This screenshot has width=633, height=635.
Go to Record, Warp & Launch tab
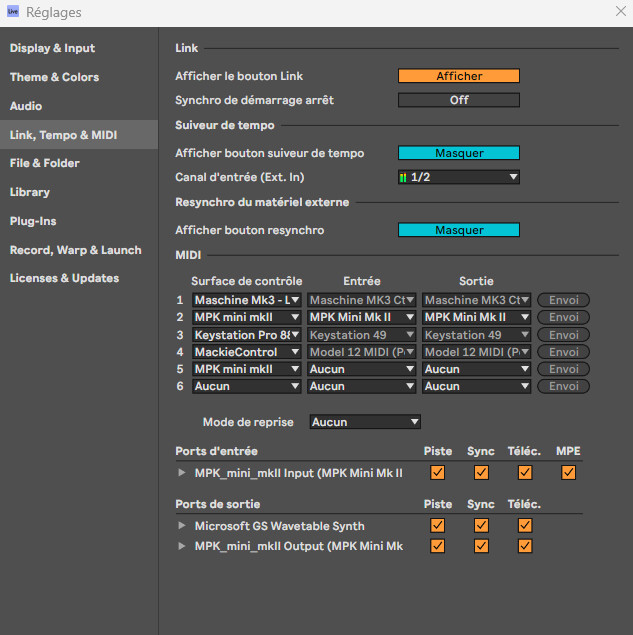click(76, 250)
